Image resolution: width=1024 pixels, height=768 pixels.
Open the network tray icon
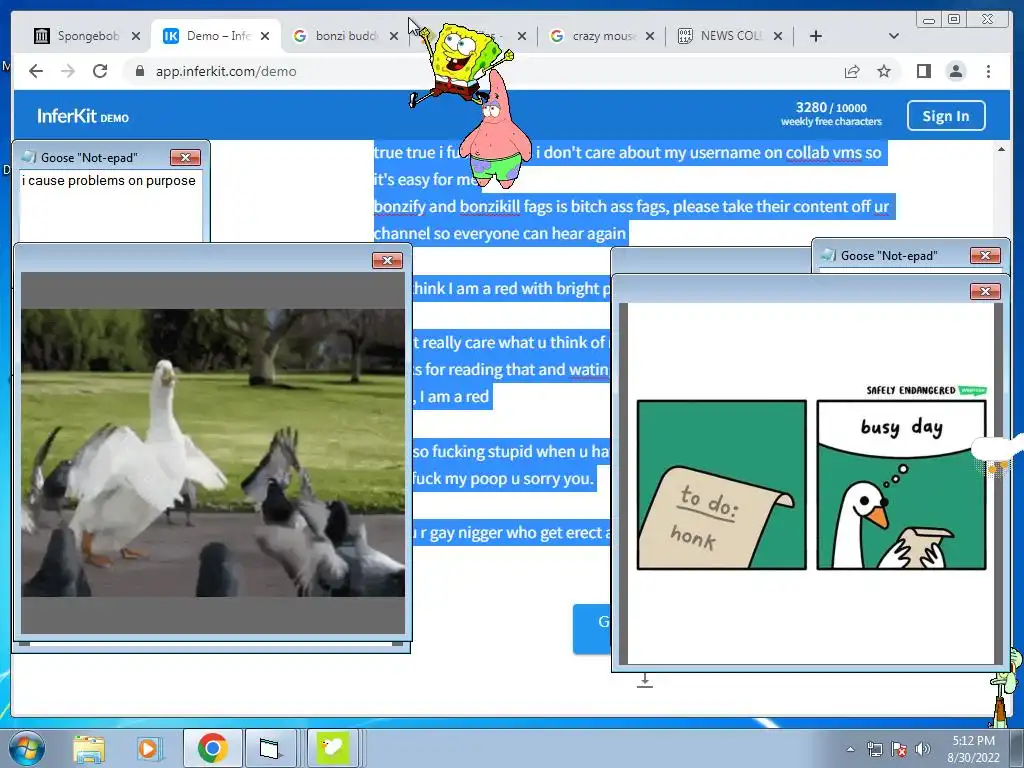(x=874, y=750)
